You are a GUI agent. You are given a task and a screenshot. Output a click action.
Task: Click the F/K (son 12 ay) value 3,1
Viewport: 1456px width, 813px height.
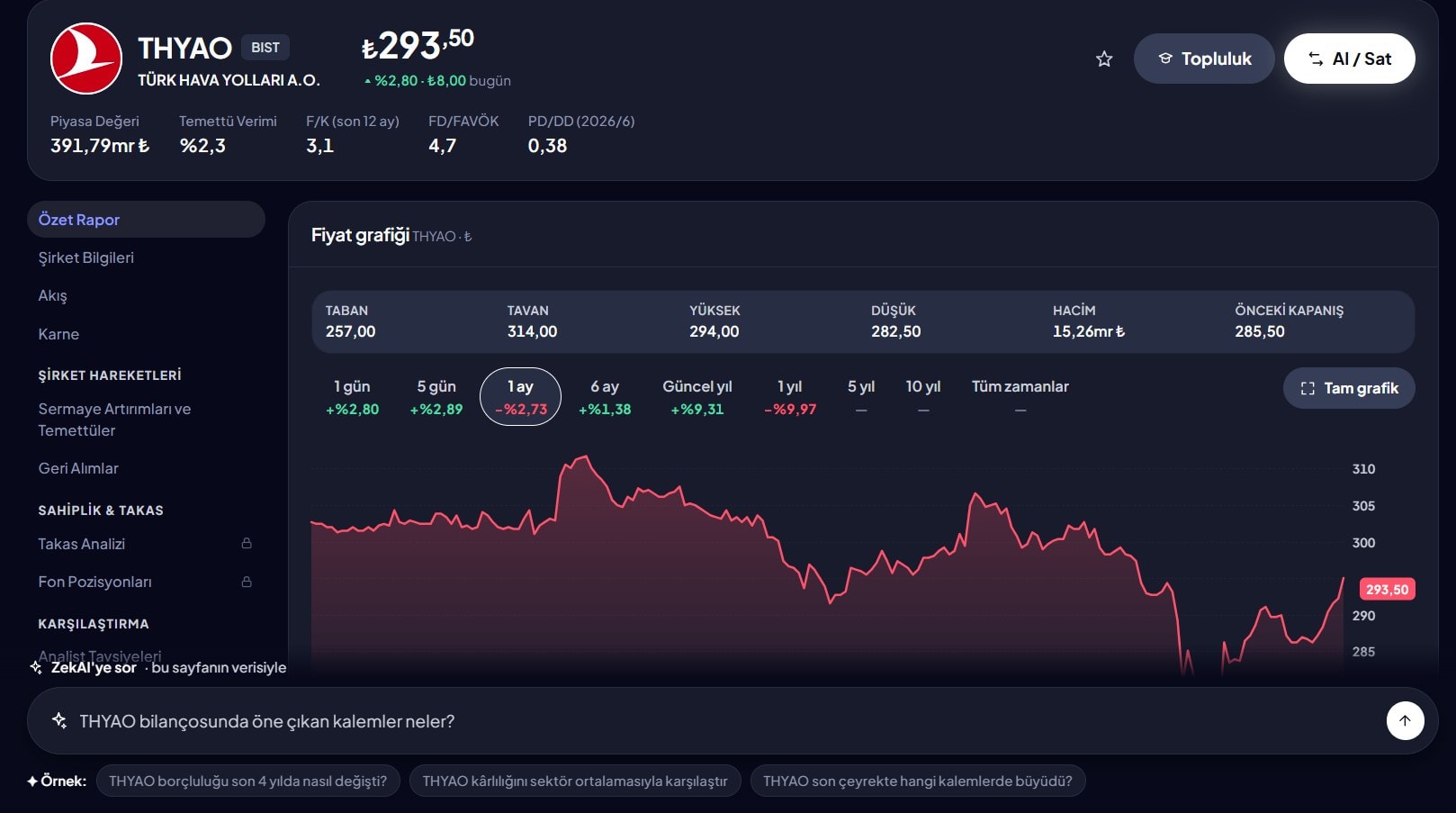point(319,146)
